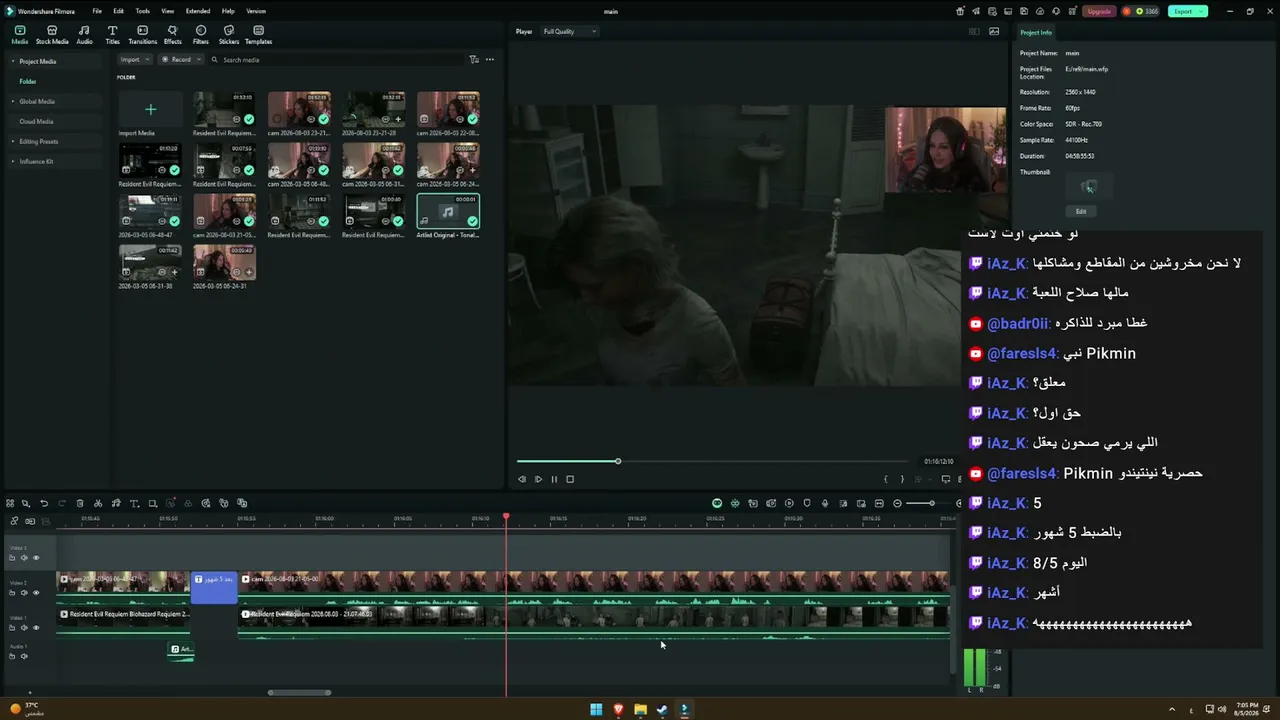Click the Windows Start button
The height and width of the screenshot is (720, 1280).
tap(596, 710)
